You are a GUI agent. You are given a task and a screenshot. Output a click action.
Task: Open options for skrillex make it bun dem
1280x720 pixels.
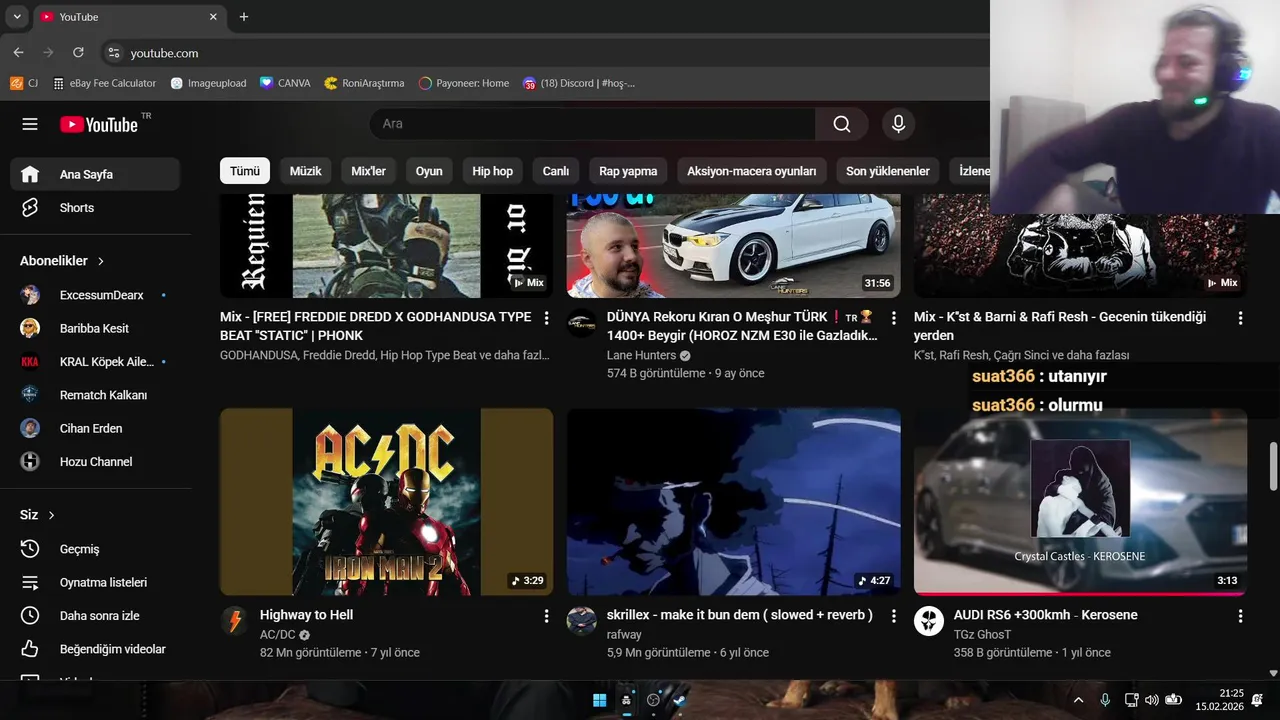[893, 616]
